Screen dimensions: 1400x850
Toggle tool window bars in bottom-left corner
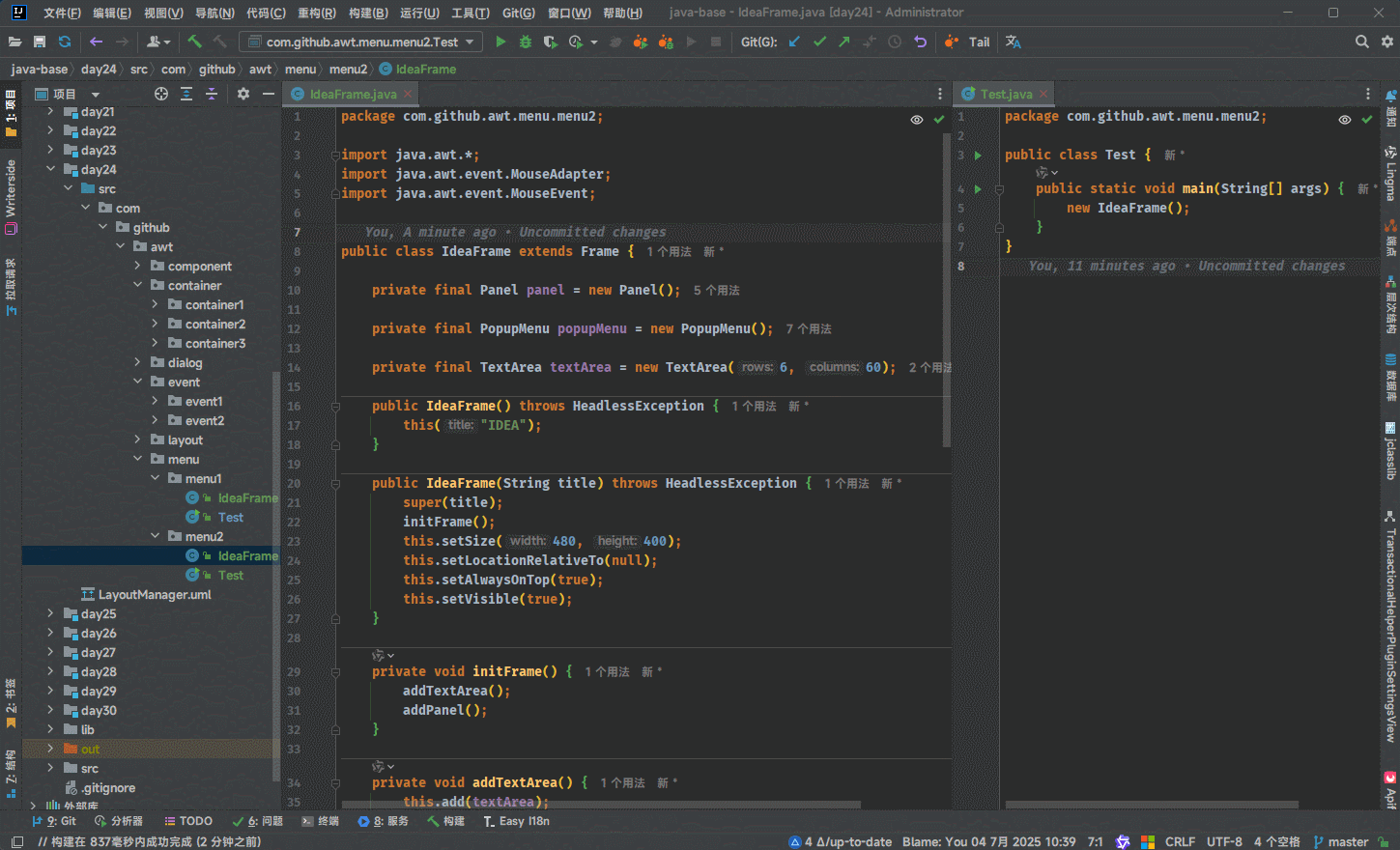[x=16, y=841]
